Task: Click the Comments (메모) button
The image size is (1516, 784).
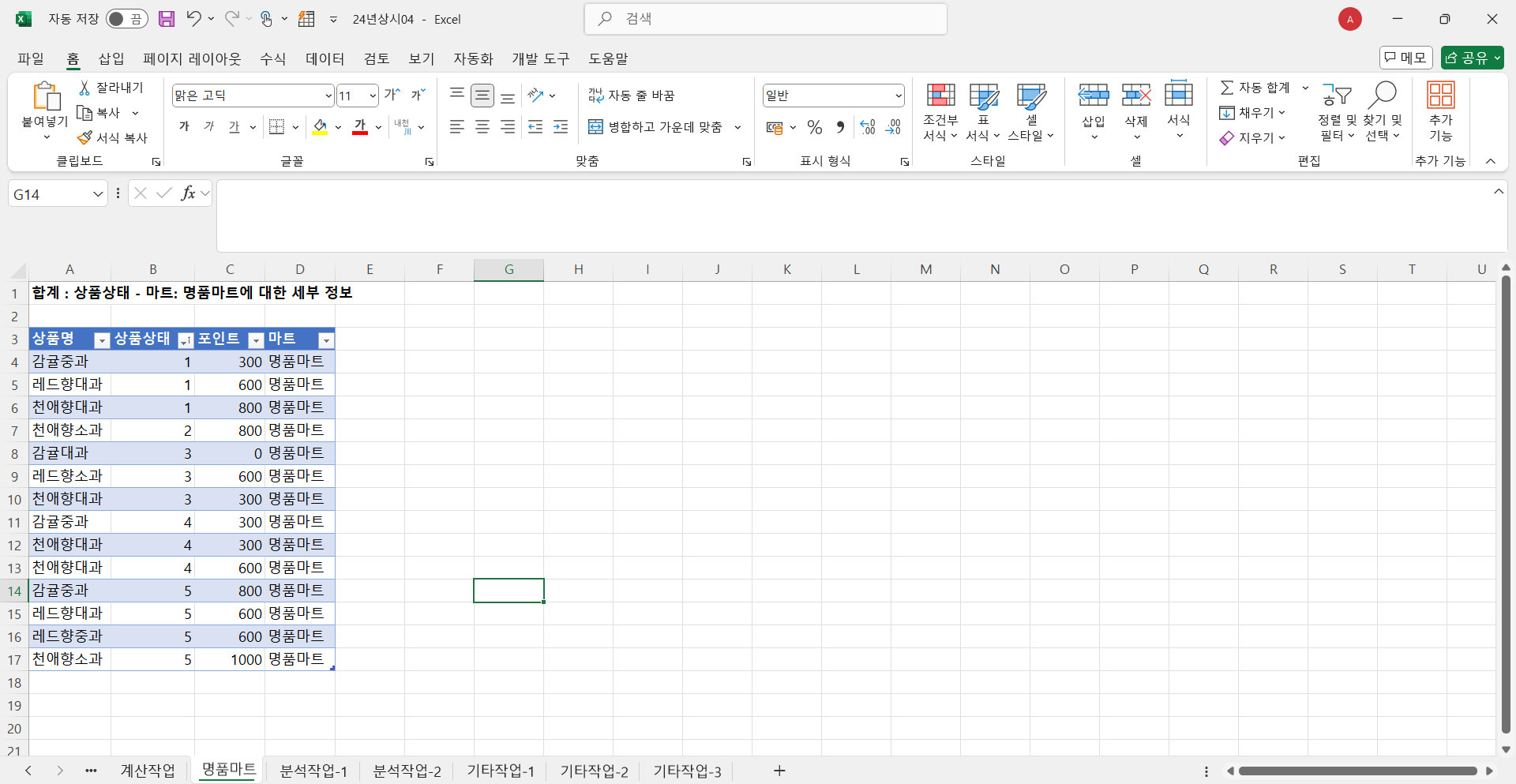Action: tap(1405, 58)
